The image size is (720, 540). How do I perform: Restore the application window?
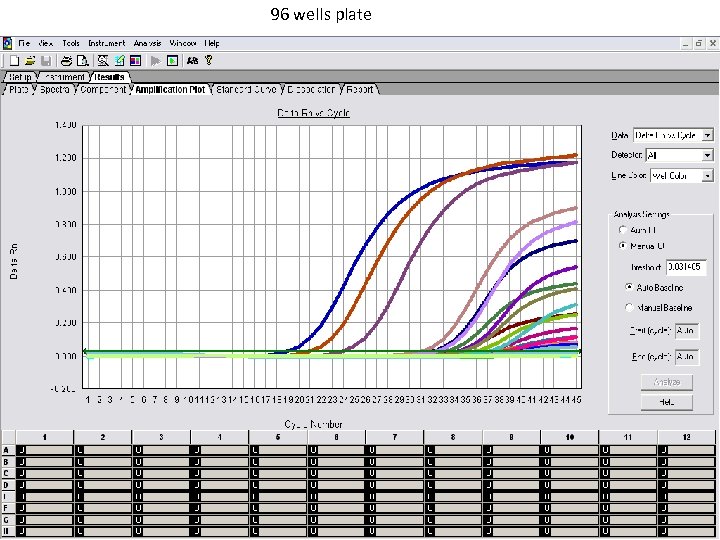coord(699,44)
